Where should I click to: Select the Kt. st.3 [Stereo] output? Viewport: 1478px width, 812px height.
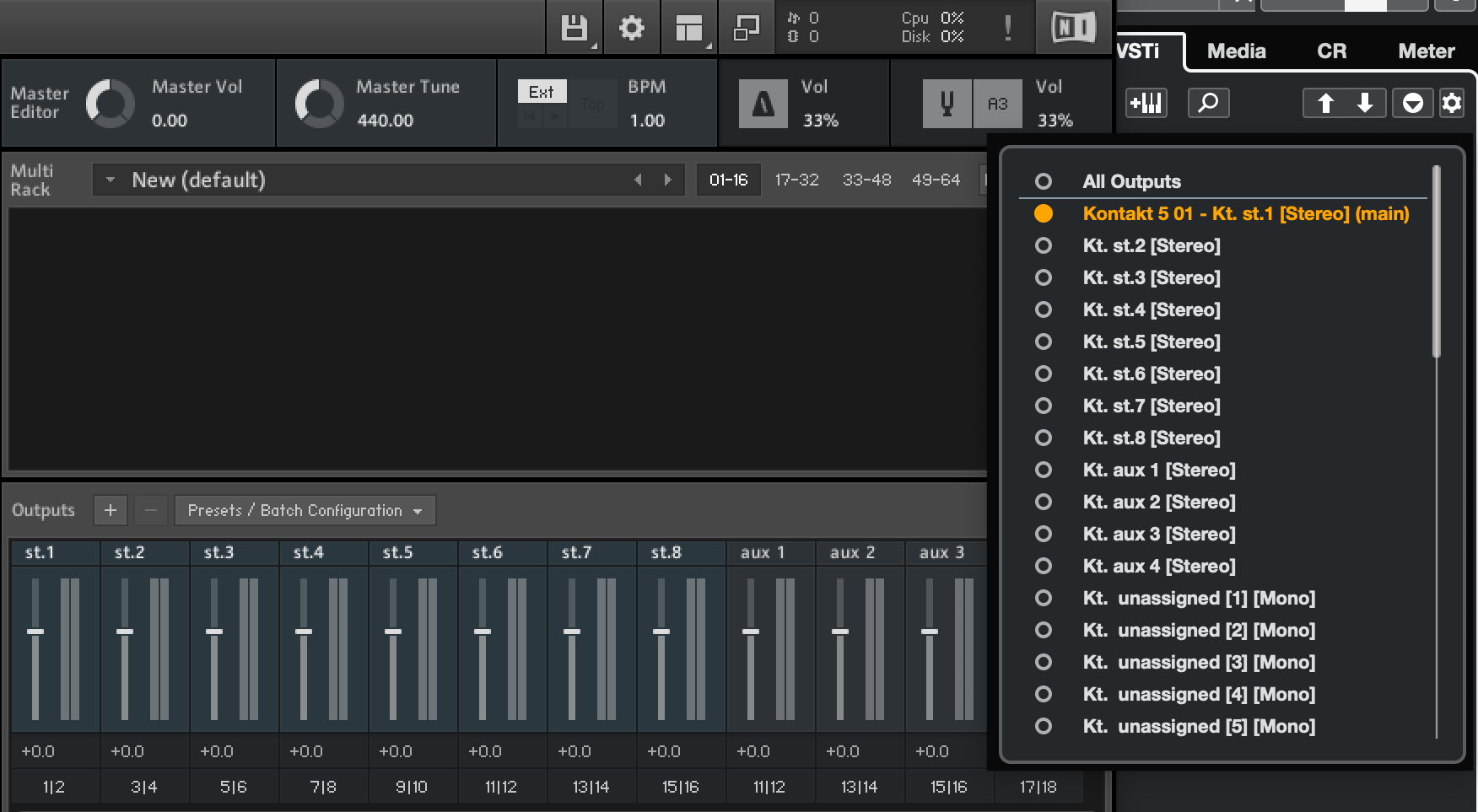pyautogui.click(x=1151, y=277)
